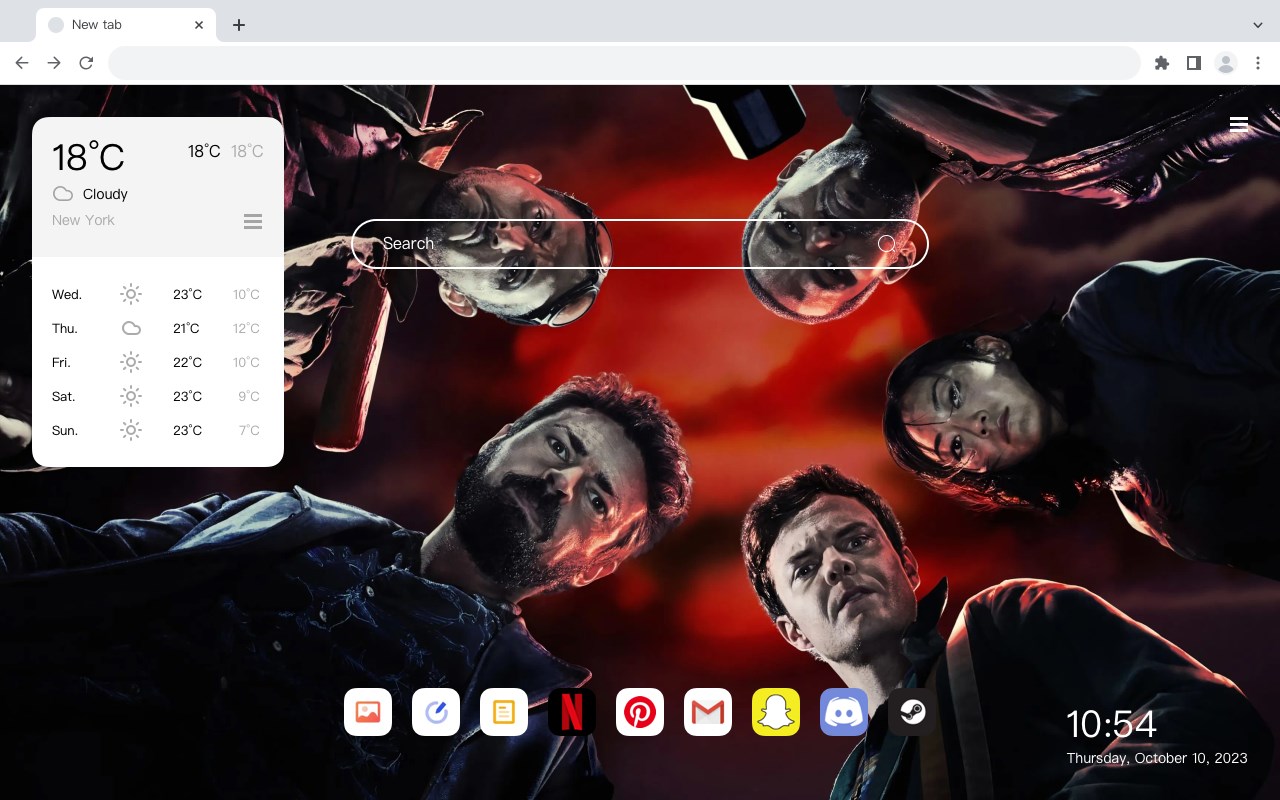Select the Wed. forecast row

point(158,294)
